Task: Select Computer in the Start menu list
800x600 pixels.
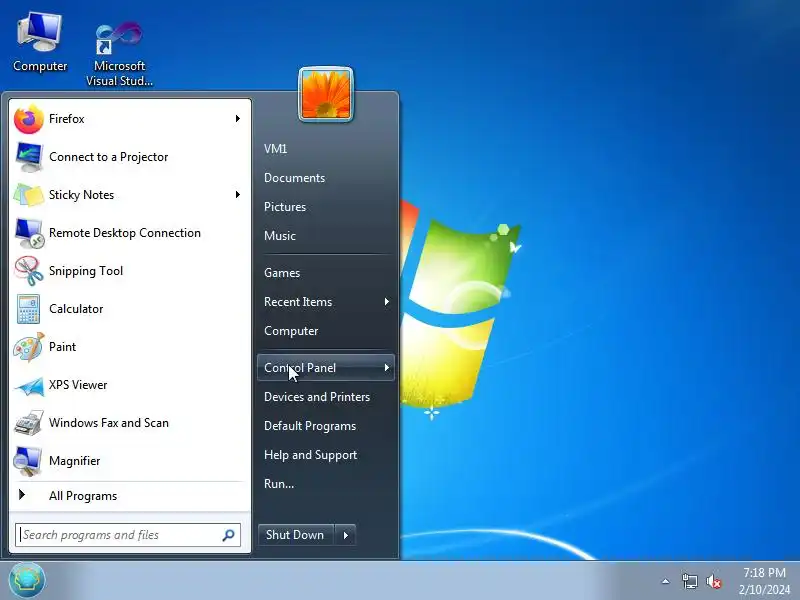Action: click(291, 331)
